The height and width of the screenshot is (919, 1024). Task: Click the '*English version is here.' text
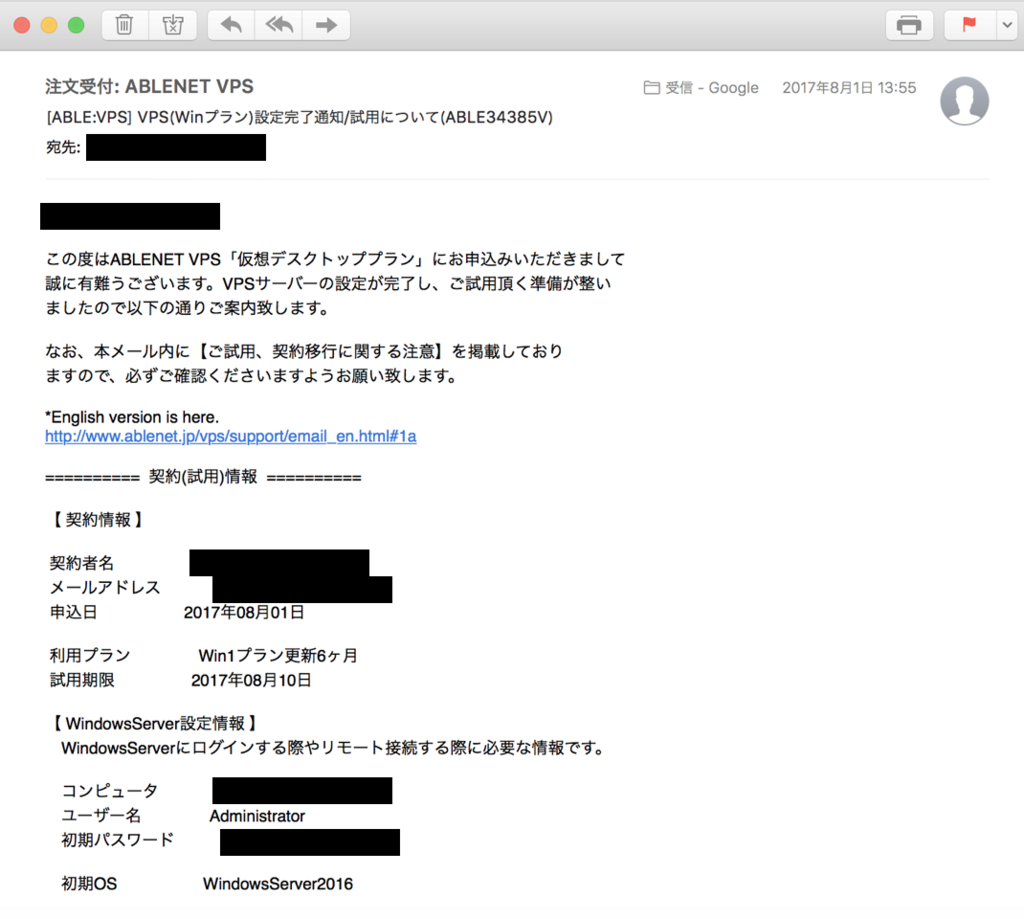click(x=132, y=417)
